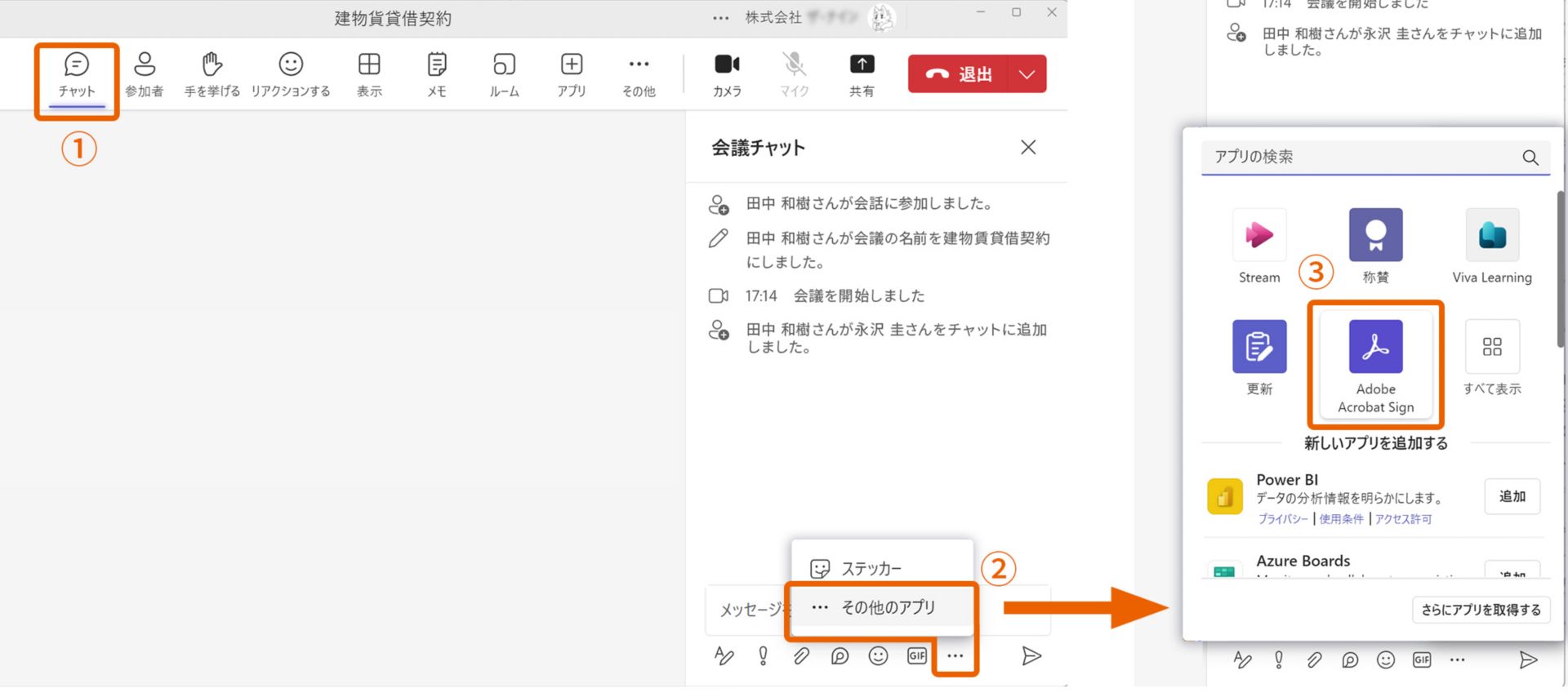Click さらにアプリを取得する button

pyautogui.click(x=1481, y=610)
